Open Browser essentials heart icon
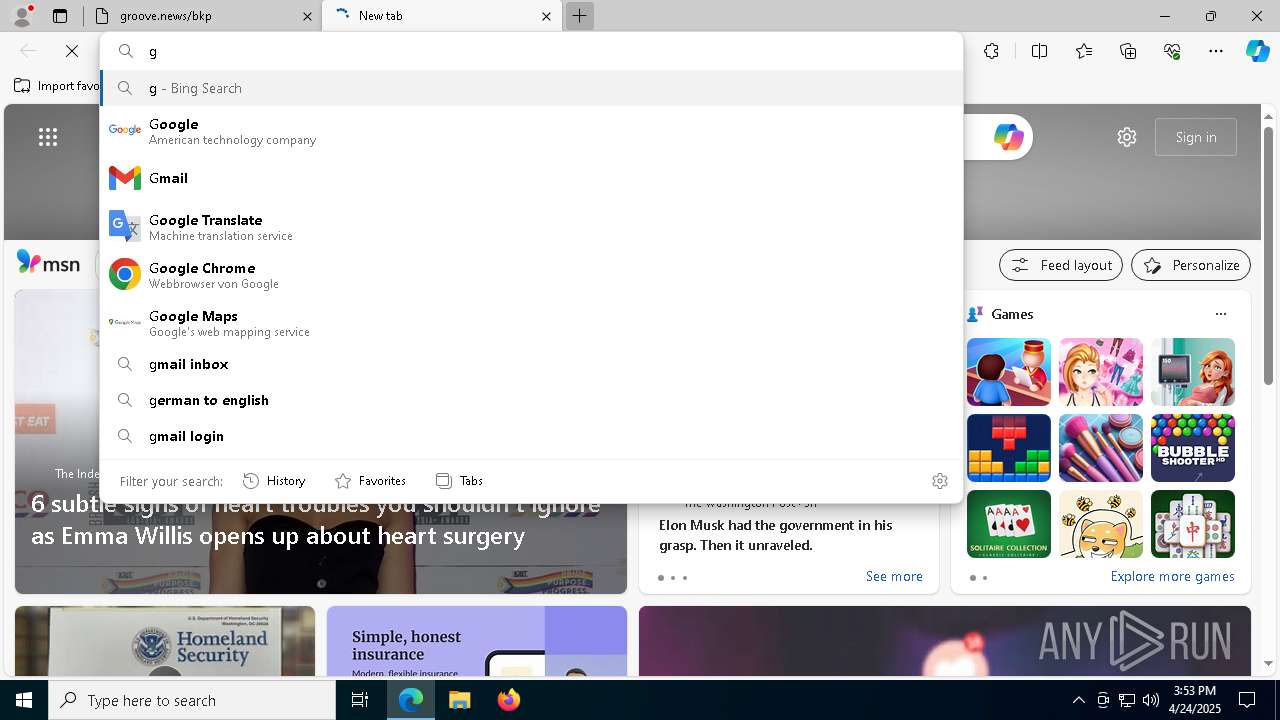Screen dimensions: 1280x720 [1172, 51]
